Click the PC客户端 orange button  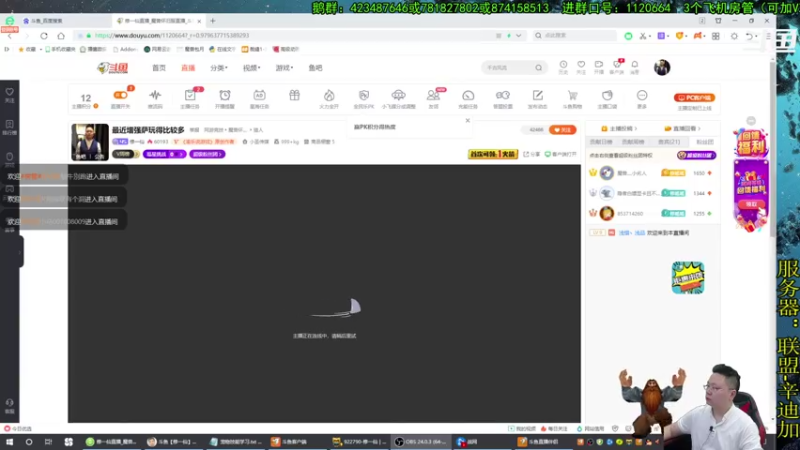point(694,97)
